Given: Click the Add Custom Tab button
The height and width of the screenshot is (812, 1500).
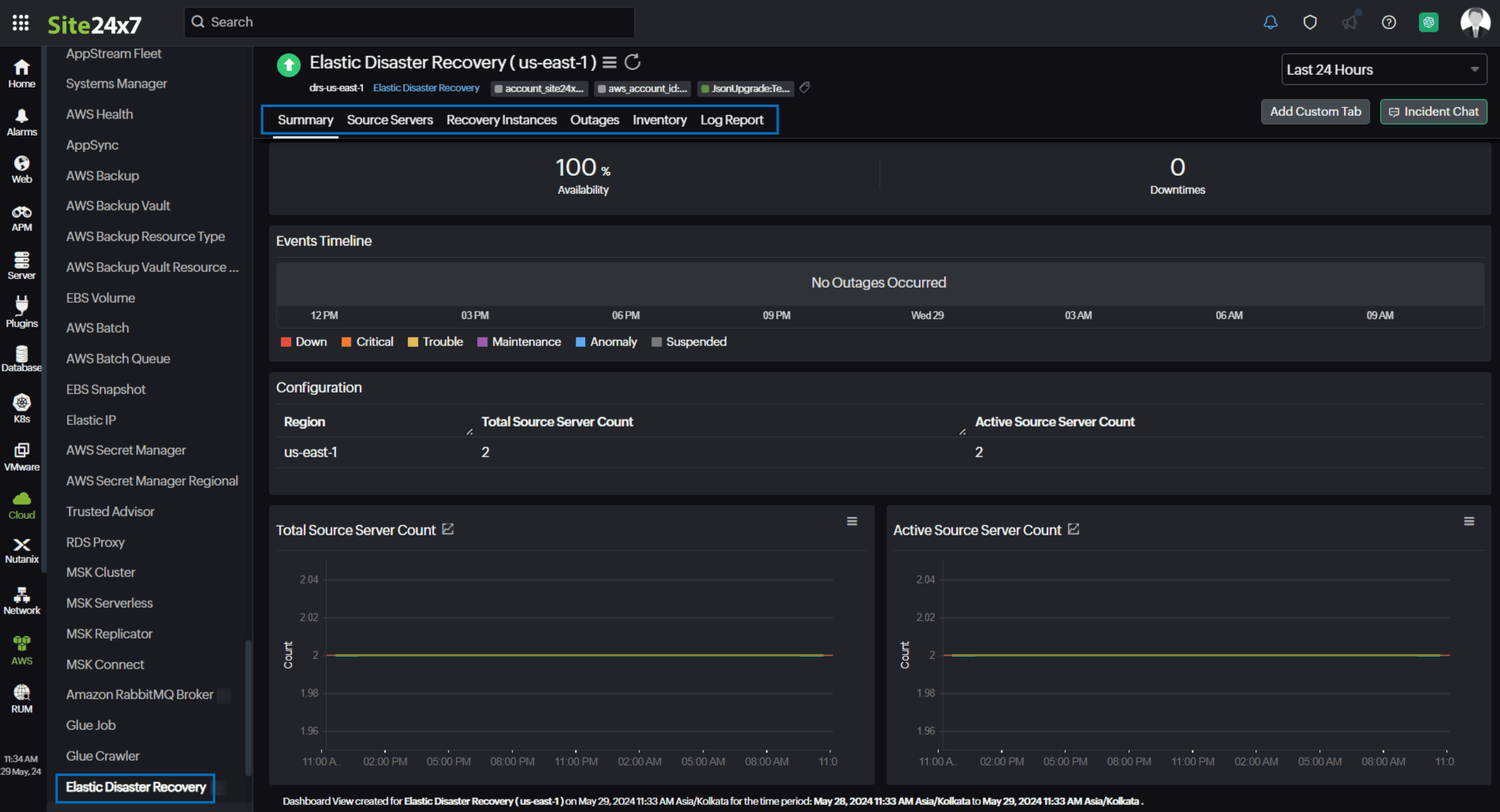Looking at the screenshot, I should tap(1315, 111).
